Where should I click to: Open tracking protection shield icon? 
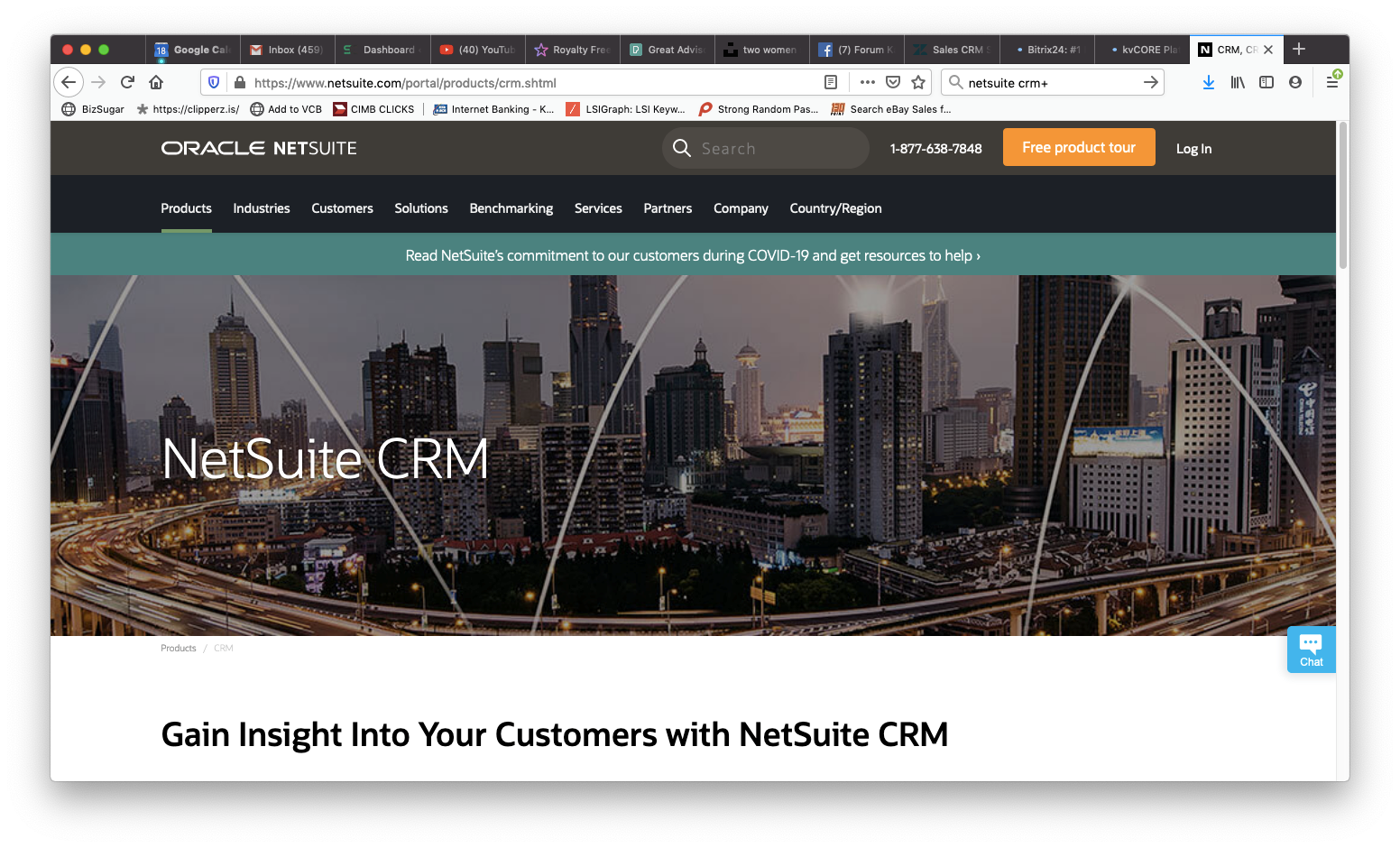(x=214, y=82)
